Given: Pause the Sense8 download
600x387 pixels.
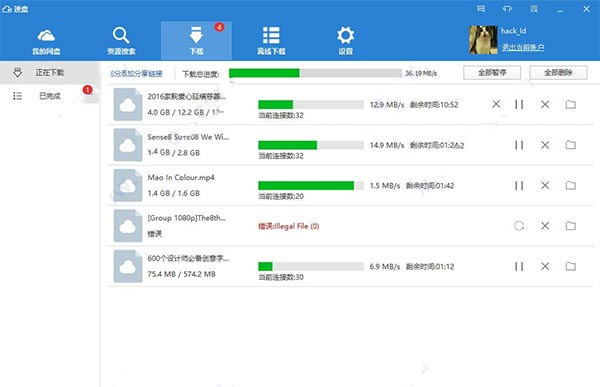Looking at the screenshot, I should pyautogui.click(x=519, y=145).
